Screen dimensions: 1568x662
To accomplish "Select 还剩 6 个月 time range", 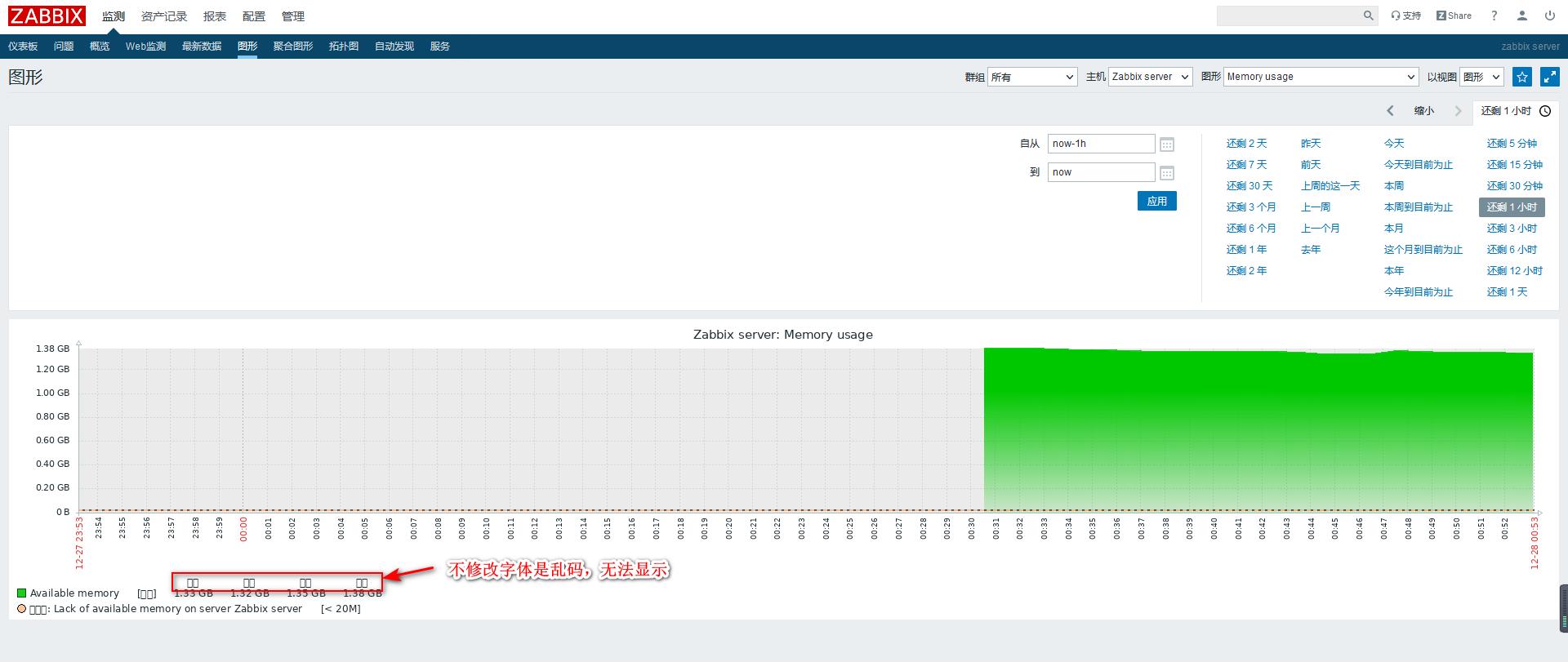I will [x=1251, y=229].
